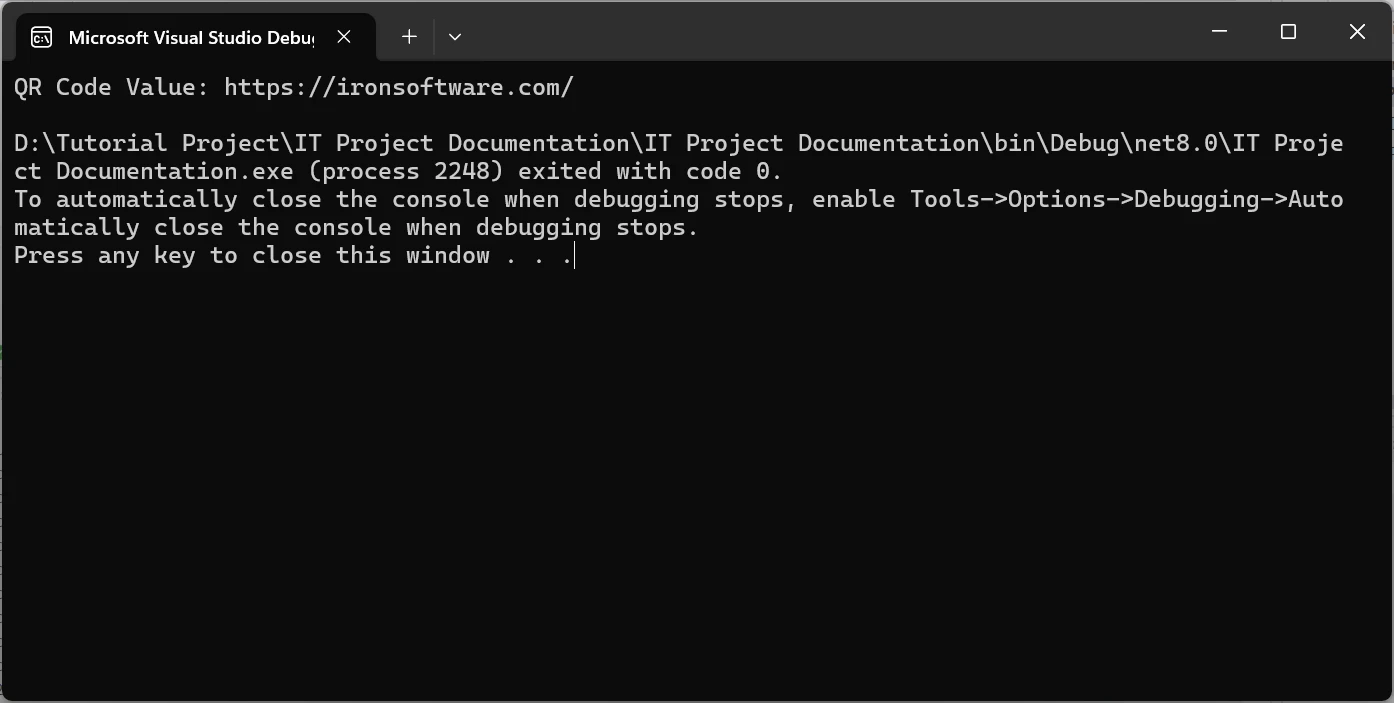Select the Microsoft Visual Studio Debug tab
The width and height of the screenshot is (1394, 703).
pos(190,38)
